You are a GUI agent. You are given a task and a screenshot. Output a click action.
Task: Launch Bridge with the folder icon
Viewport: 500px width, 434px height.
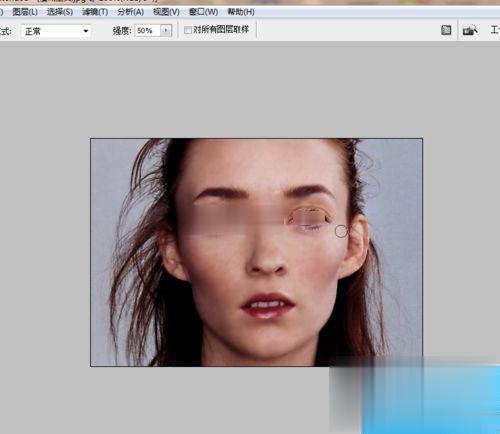click(x=470, y=30)
